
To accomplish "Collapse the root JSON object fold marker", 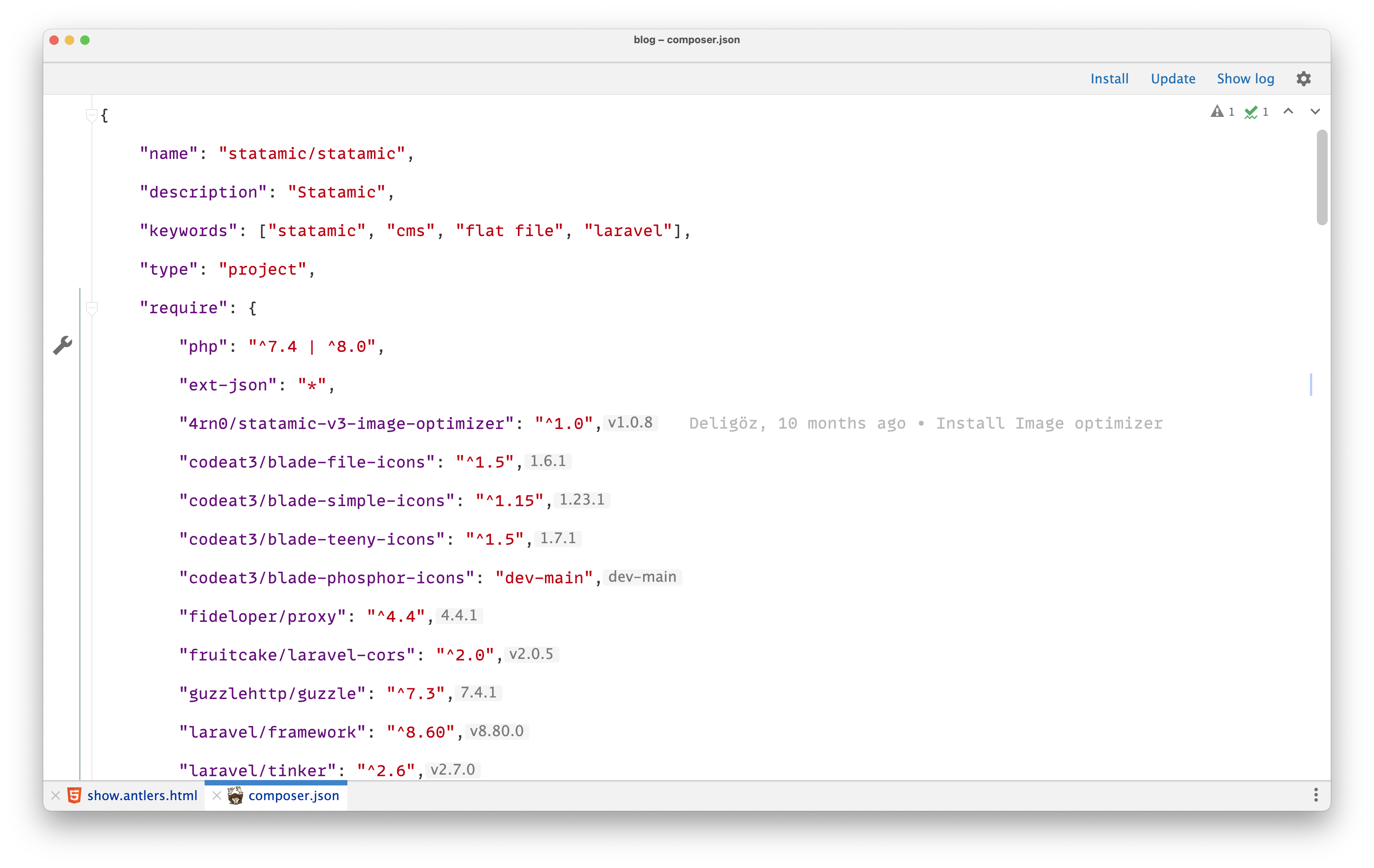I will tap(91, 116).
